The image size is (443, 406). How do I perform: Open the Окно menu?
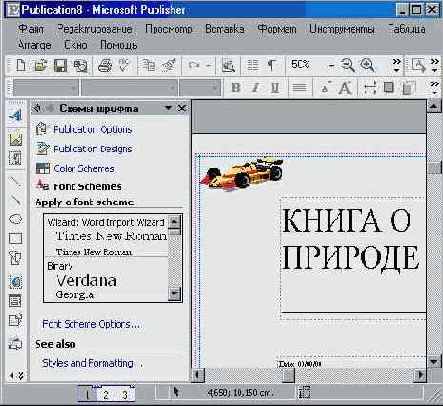pos(76,45)
